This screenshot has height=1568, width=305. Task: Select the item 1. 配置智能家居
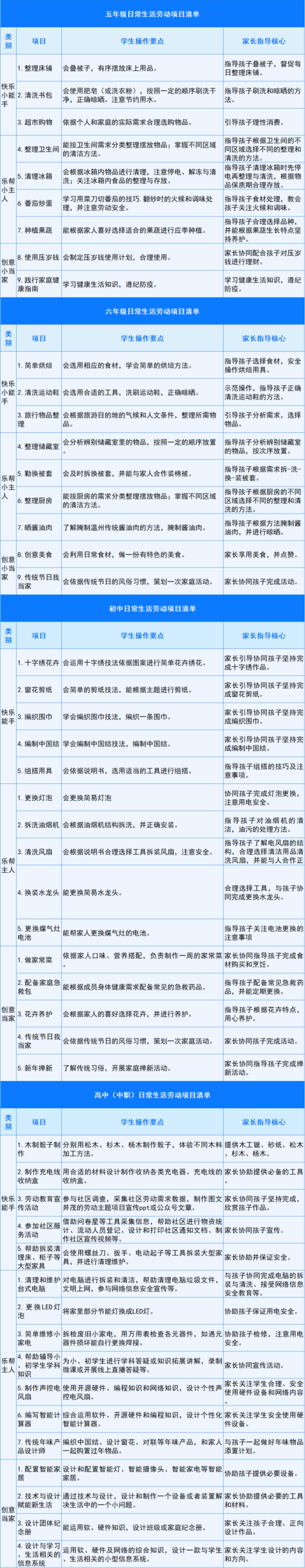[38, 1473]
